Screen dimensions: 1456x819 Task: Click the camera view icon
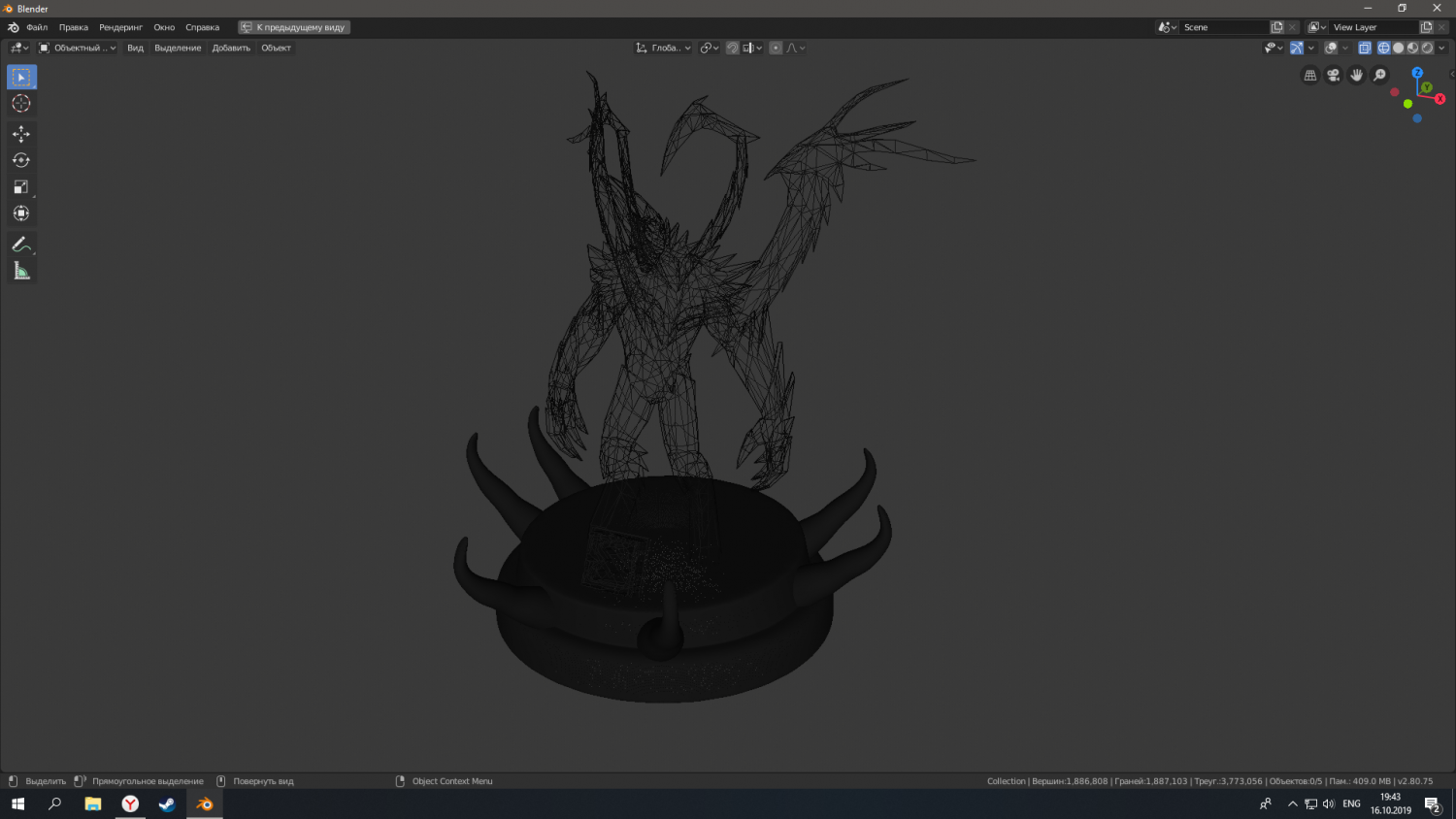click(1334, 76)
